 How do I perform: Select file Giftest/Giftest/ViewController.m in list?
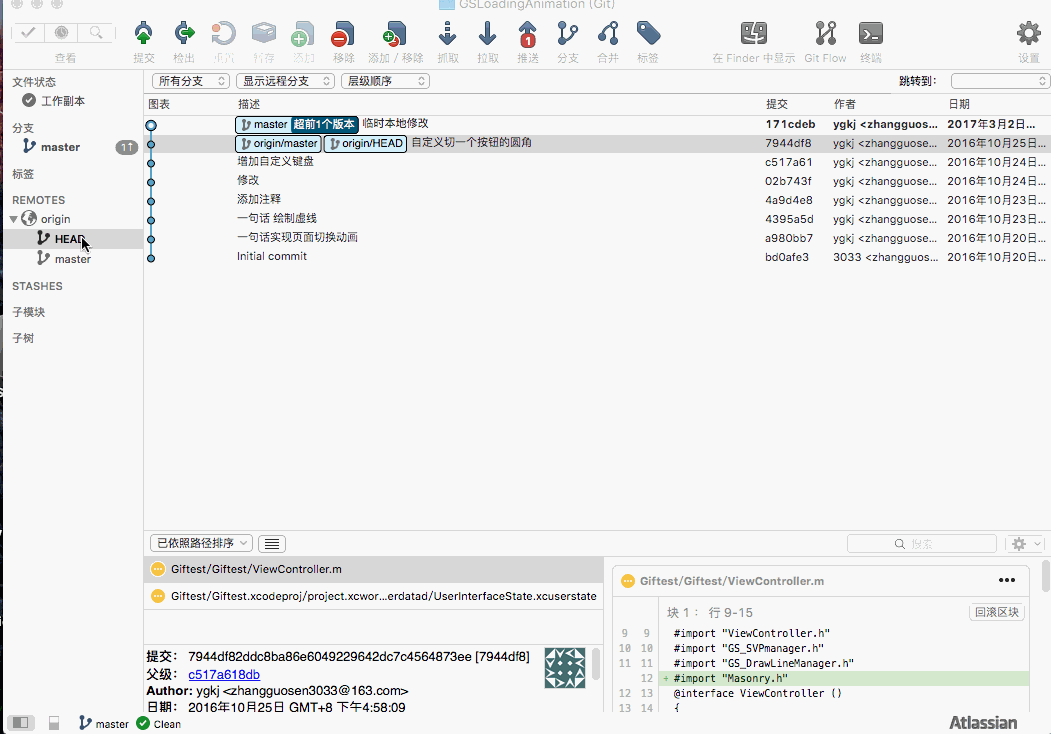(373, 569)
